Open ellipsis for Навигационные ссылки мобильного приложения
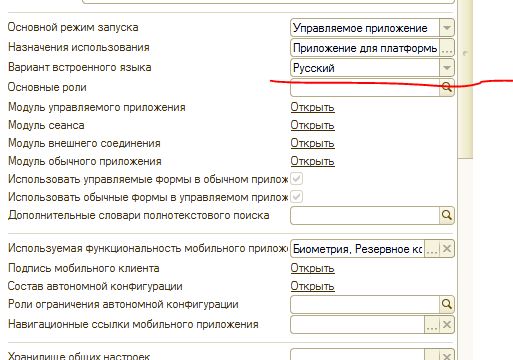Screen dimensions: 513x360 coord(432,325)
